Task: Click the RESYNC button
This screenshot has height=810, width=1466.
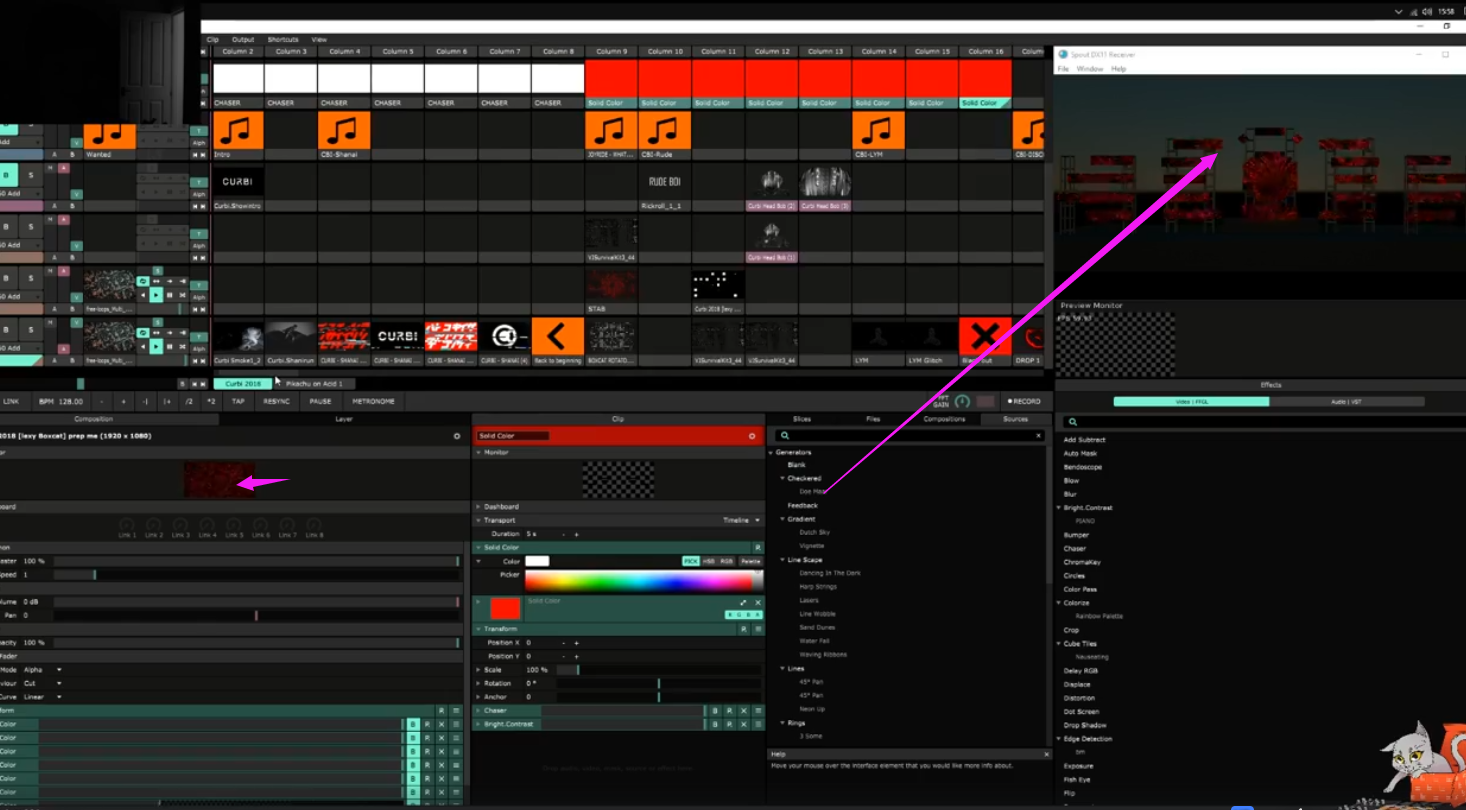Action: click(x=276, y=401)
